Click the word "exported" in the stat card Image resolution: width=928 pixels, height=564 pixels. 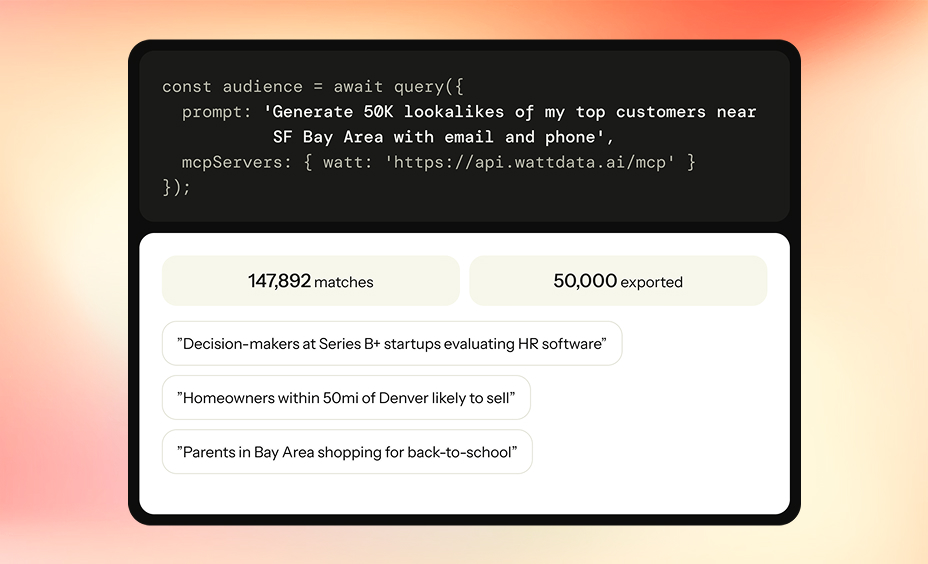click(x=651, y=282)
